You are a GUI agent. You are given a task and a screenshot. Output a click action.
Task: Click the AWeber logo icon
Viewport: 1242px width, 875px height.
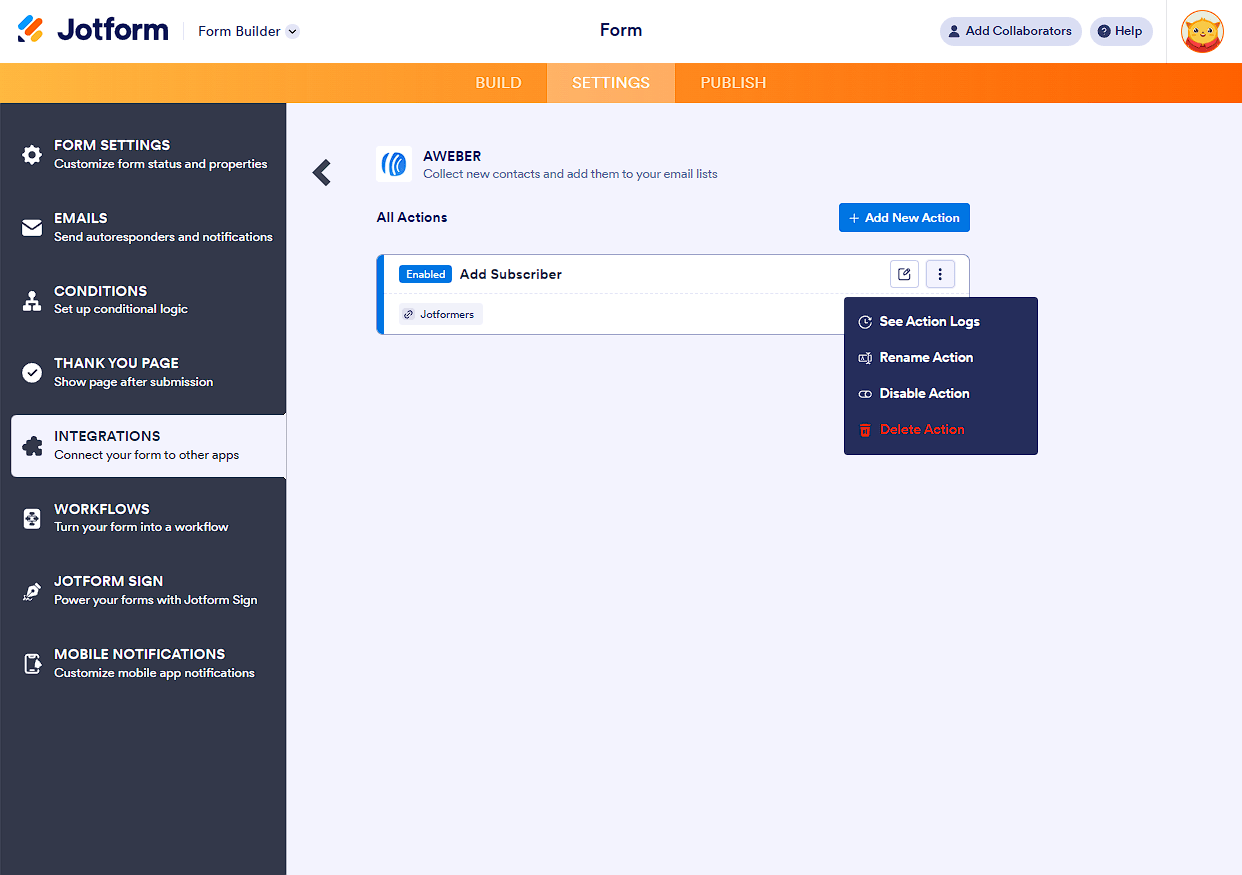coord(394,164)
